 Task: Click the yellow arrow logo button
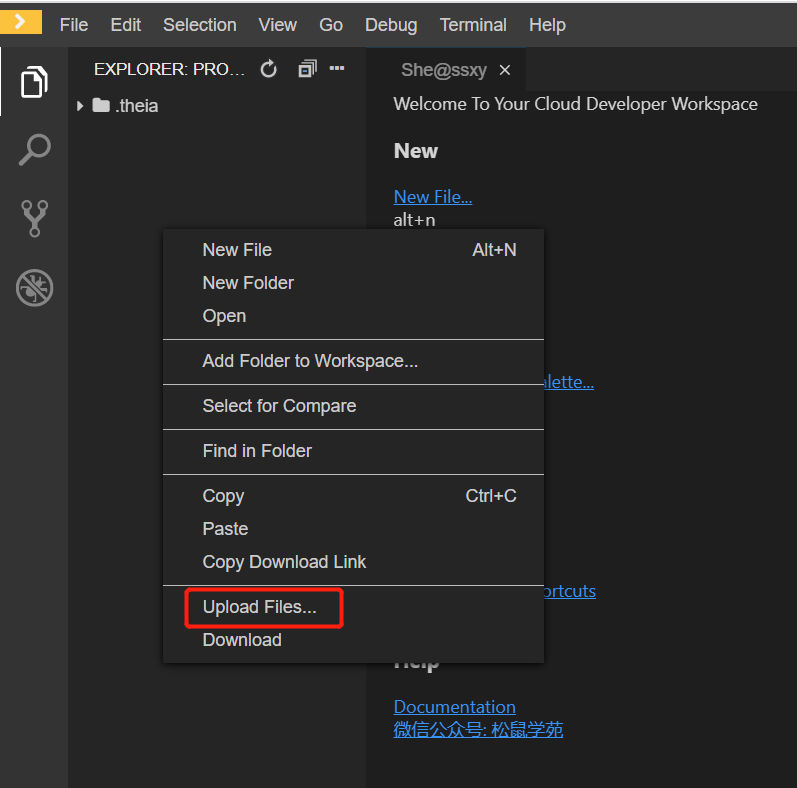21,22
